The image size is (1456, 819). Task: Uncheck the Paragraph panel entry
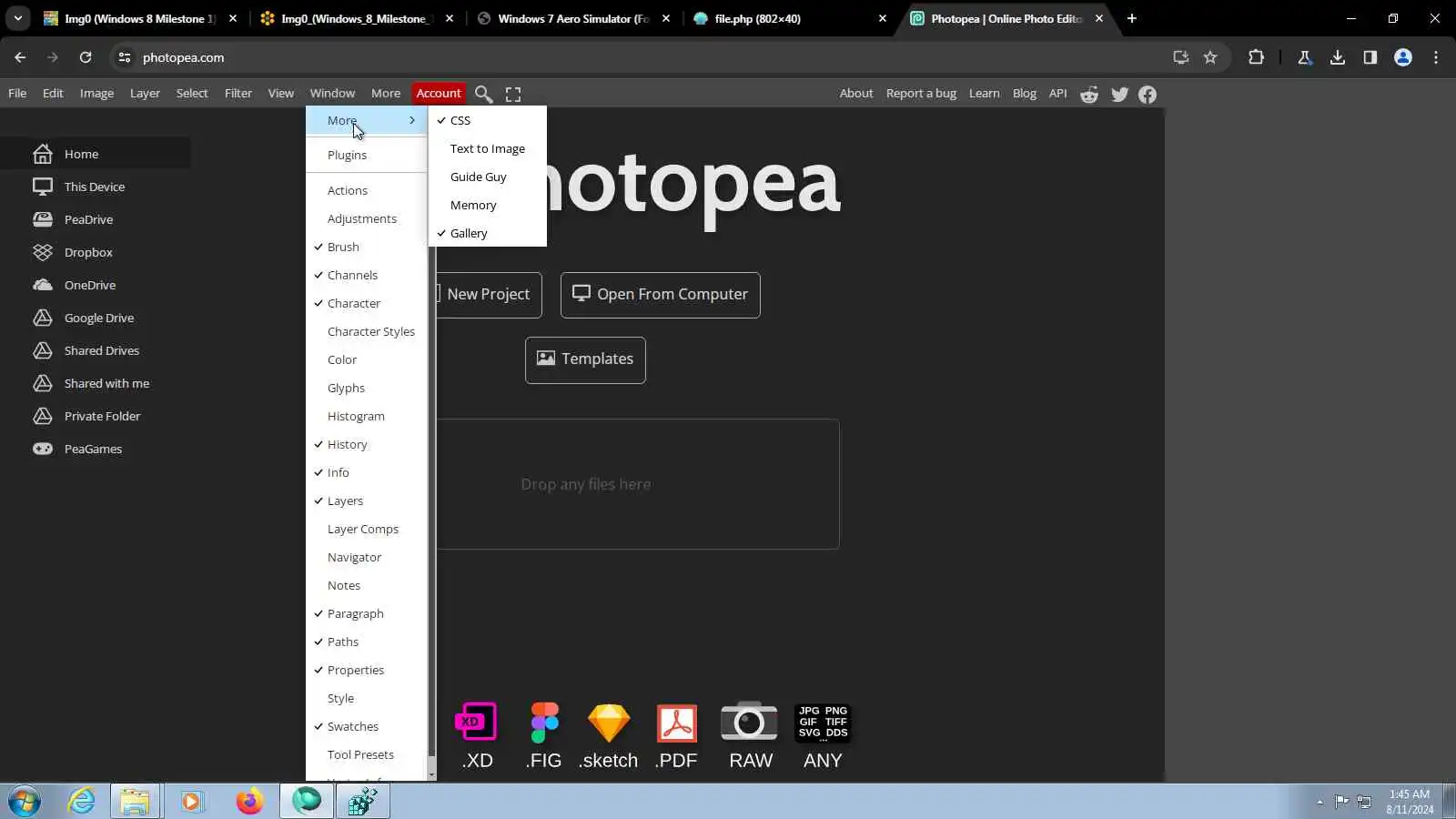coord(367,613)
